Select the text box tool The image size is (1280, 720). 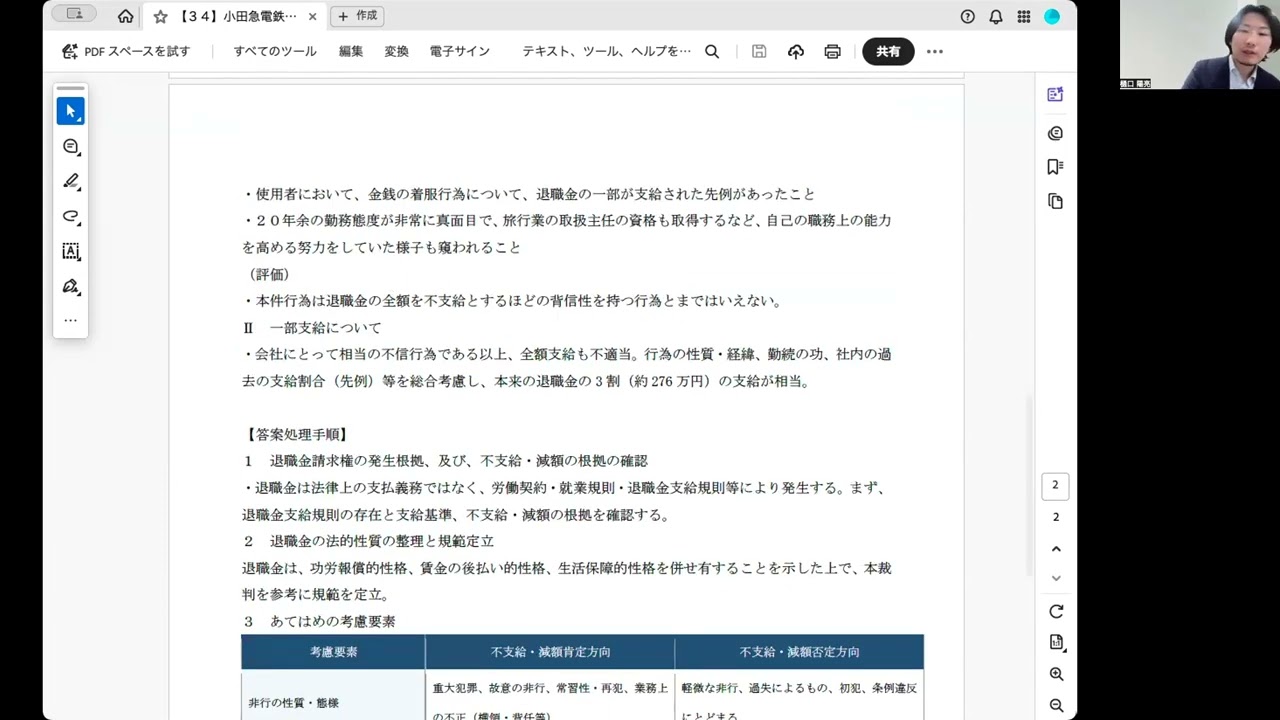(70, 251)
